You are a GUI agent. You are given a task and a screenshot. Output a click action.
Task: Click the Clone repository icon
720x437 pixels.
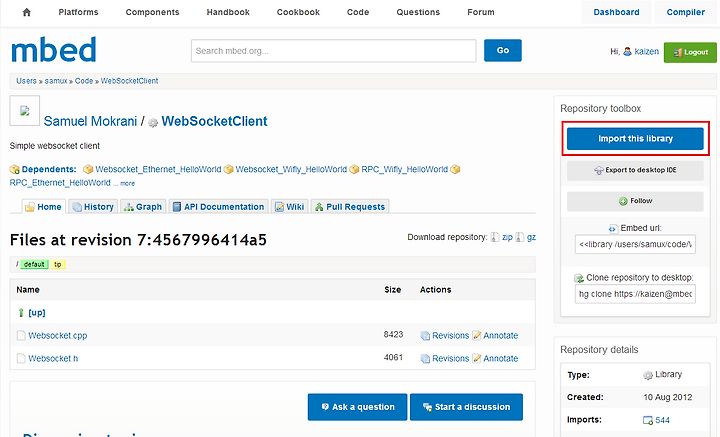[x=579, y=278]
